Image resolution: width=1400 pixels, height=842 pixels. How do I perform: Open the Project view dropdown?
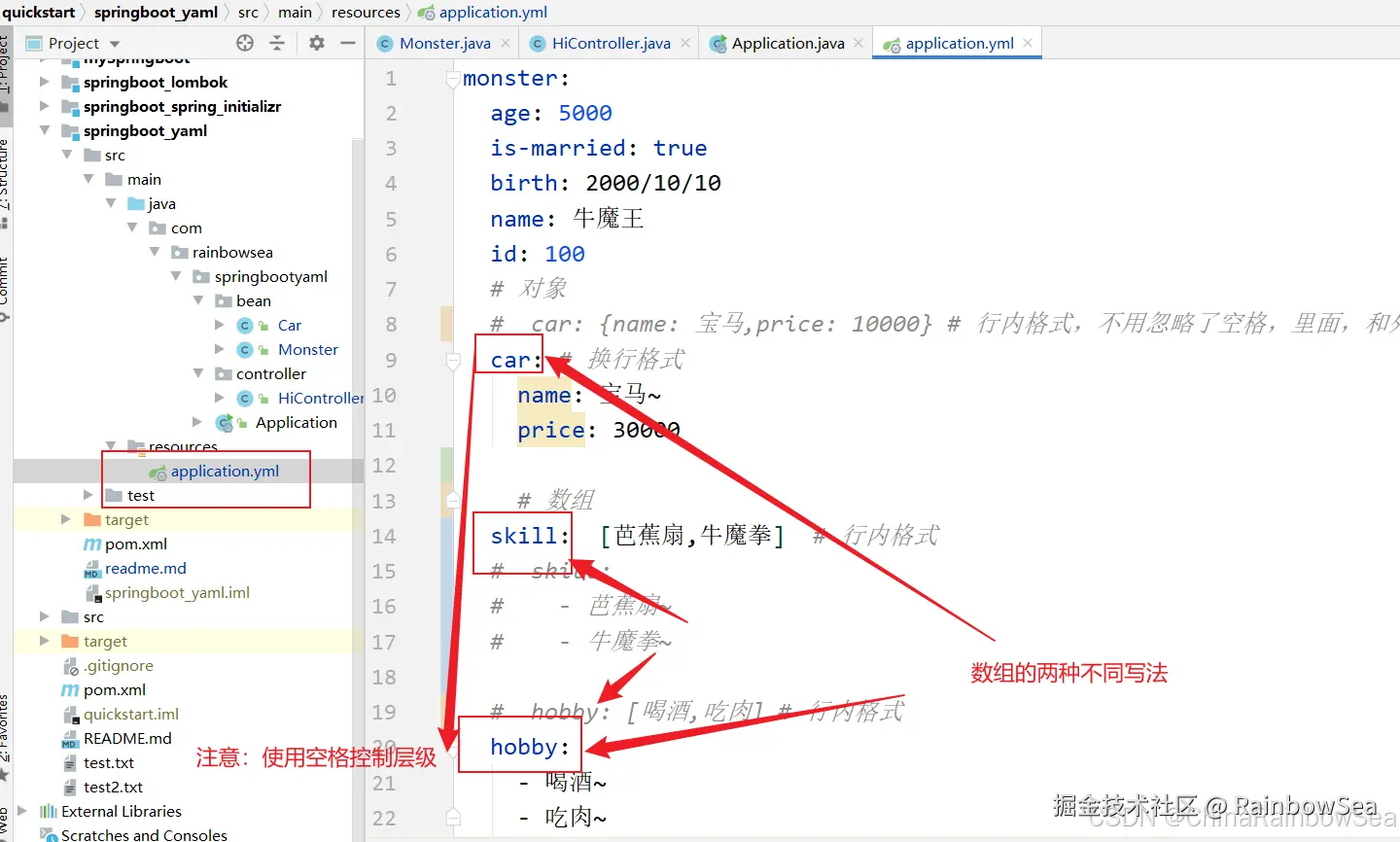point(115,44)
